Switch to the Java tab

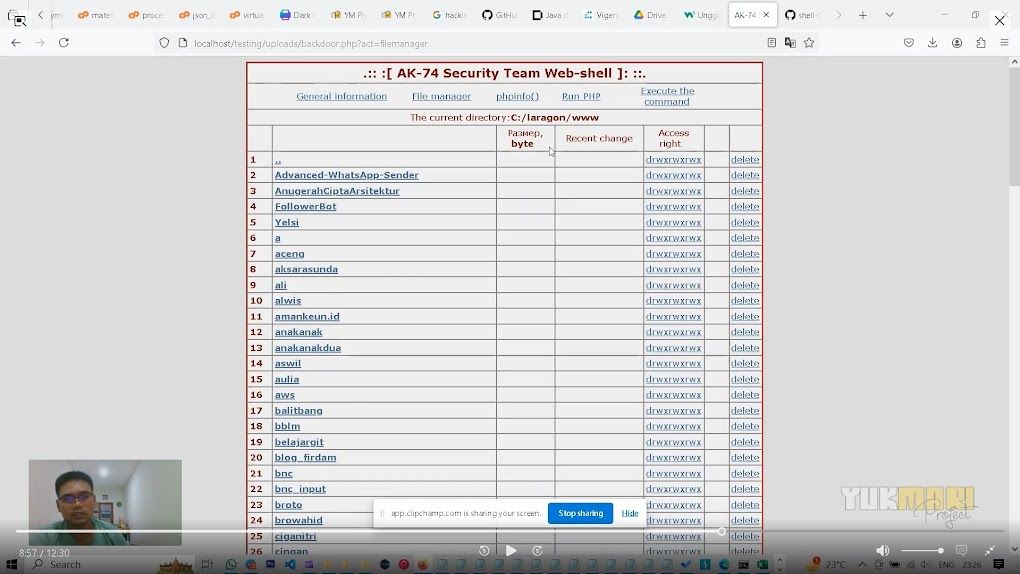coord(550,15)
